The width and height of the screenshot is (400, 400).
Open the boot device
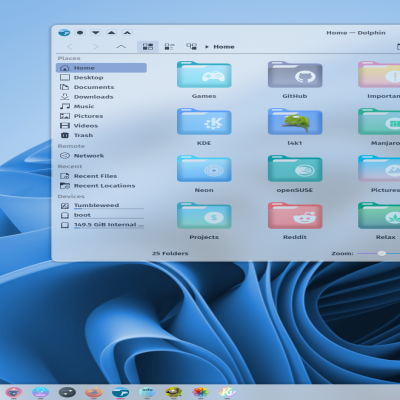pyautogui.click(x=101, y=215)
